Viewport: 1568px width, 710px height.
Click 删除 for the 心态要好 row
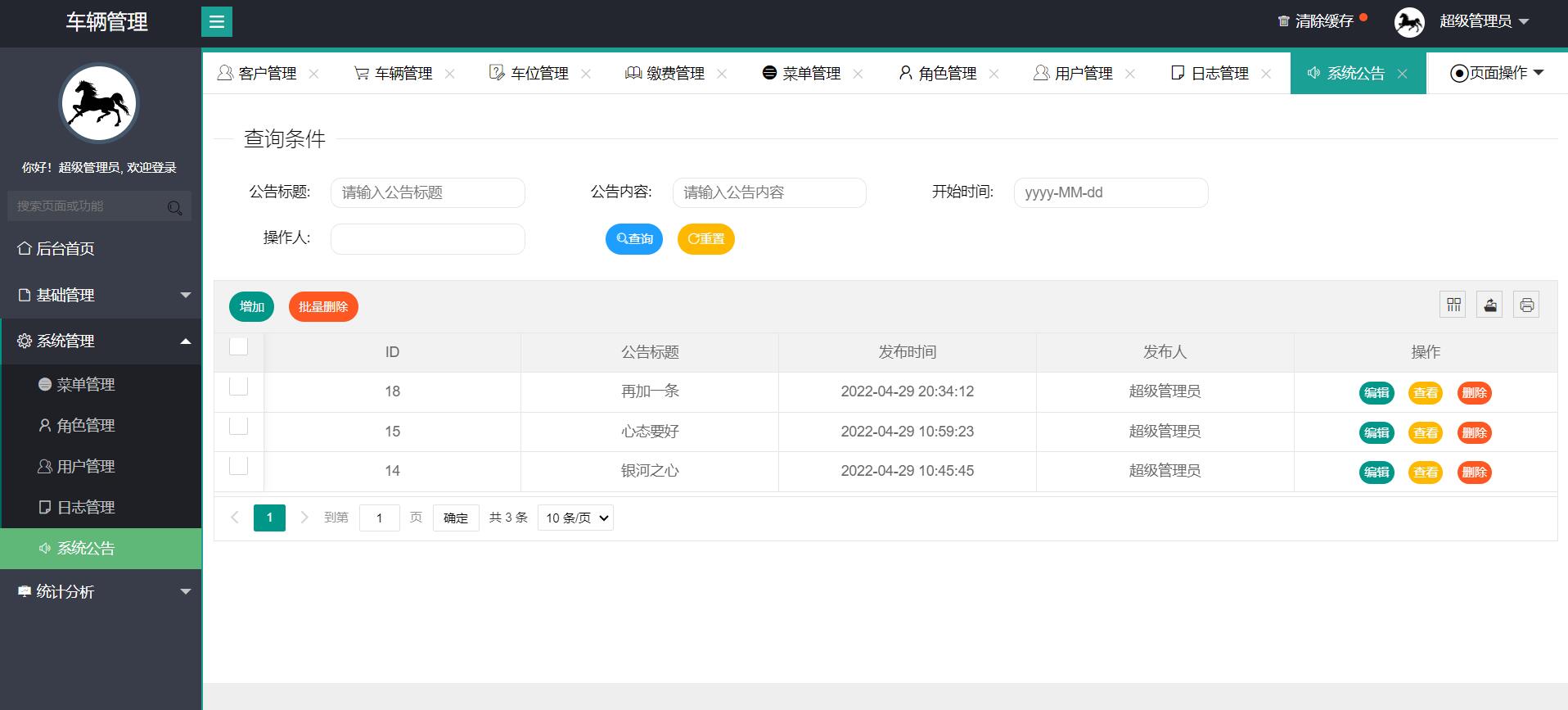1475,432
